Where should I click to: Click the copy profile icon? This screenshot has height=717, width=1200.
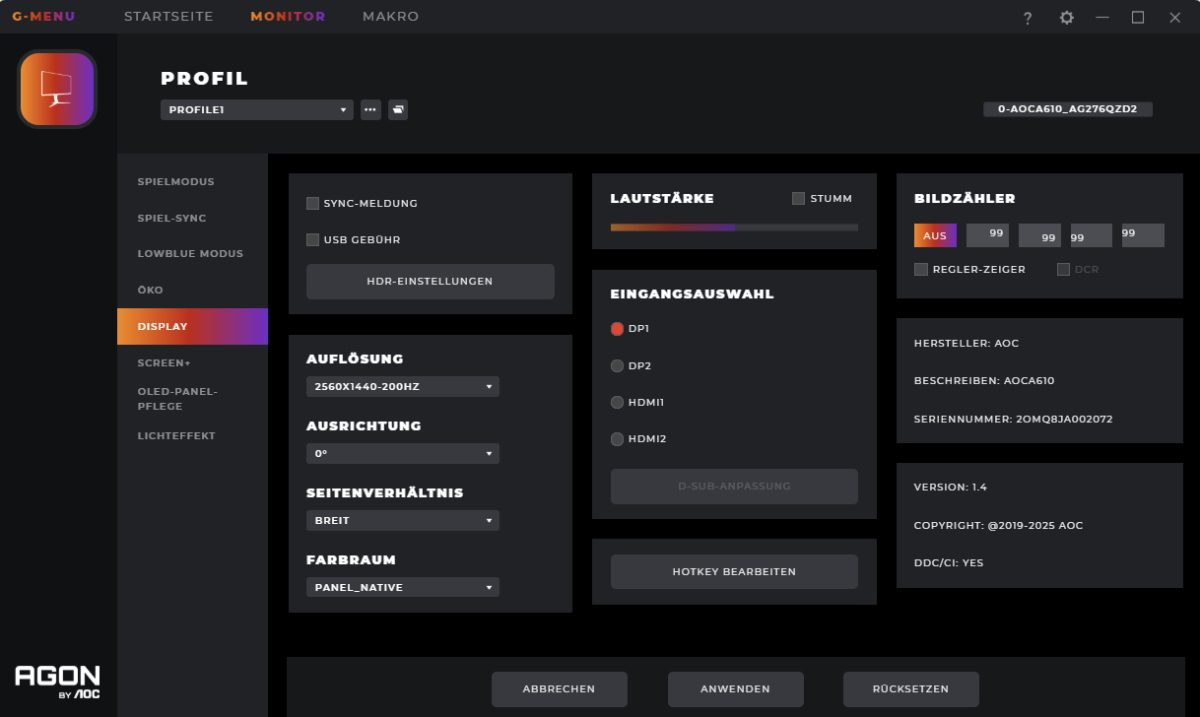click(x=398, y=110)
